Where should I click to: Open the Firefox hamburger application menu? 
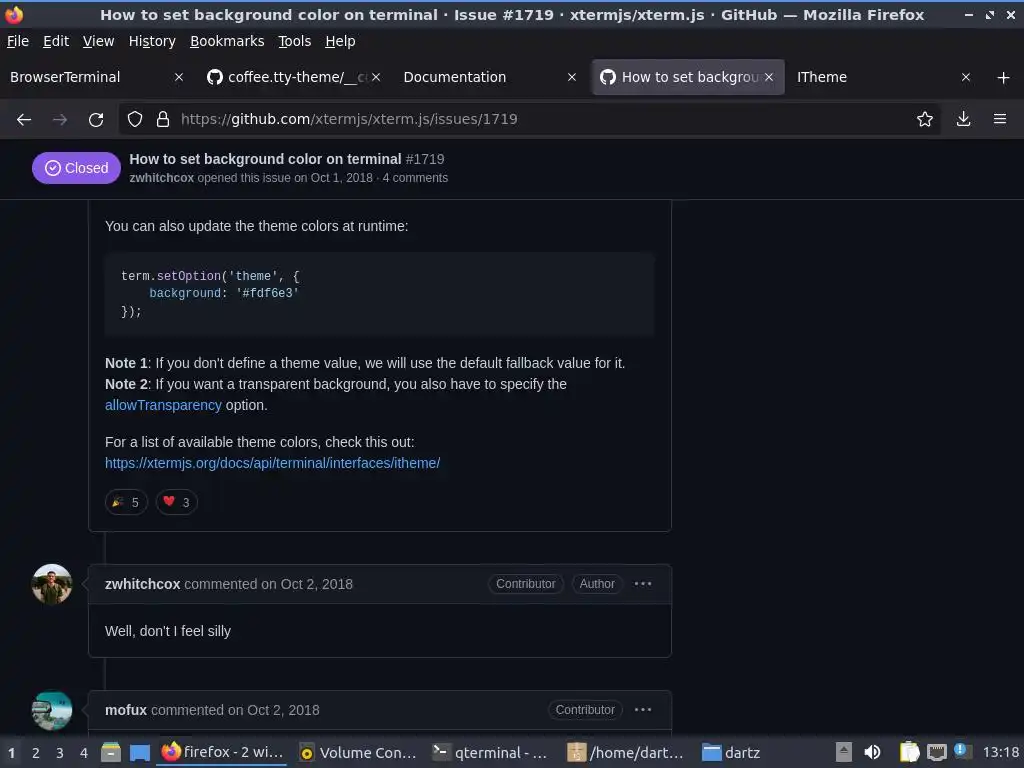tap(999, 119)
